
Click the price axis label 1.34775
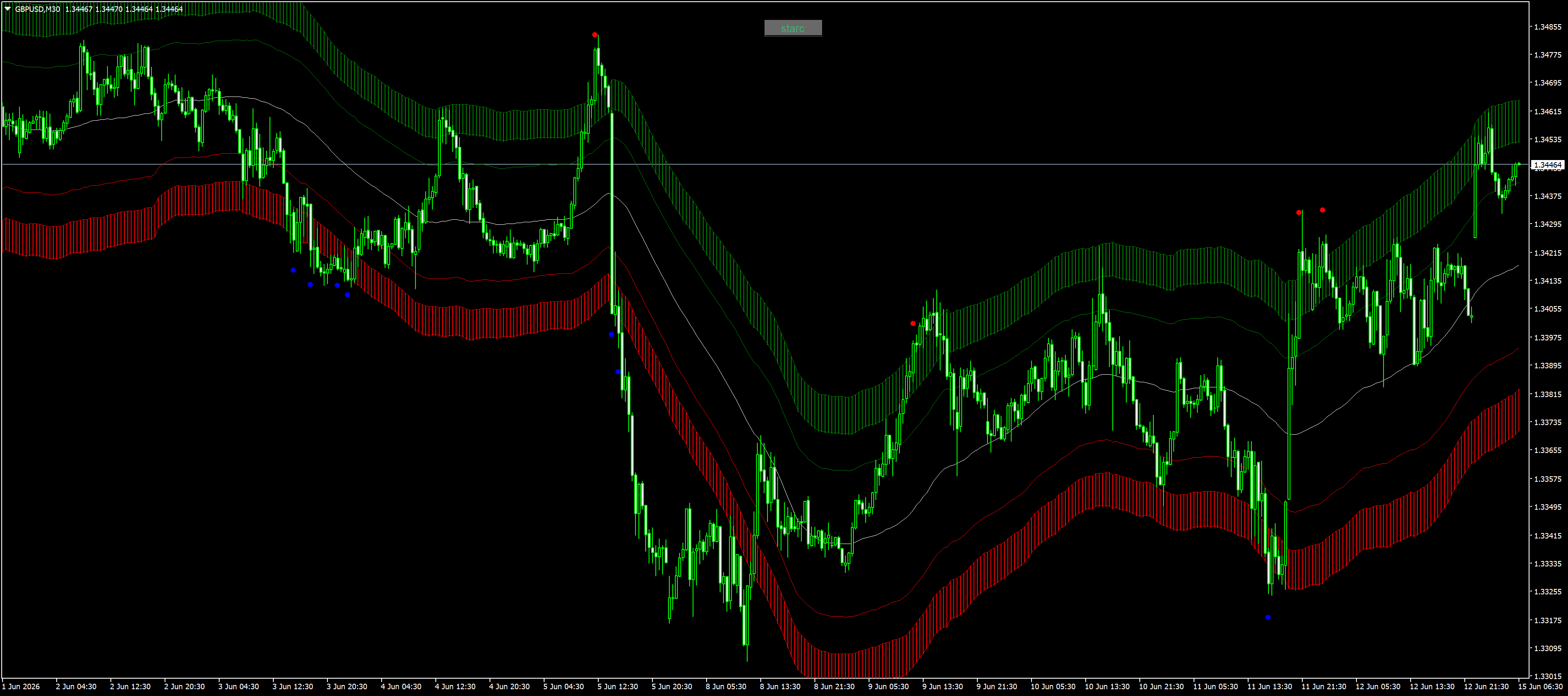click(x=1547, y=55)
